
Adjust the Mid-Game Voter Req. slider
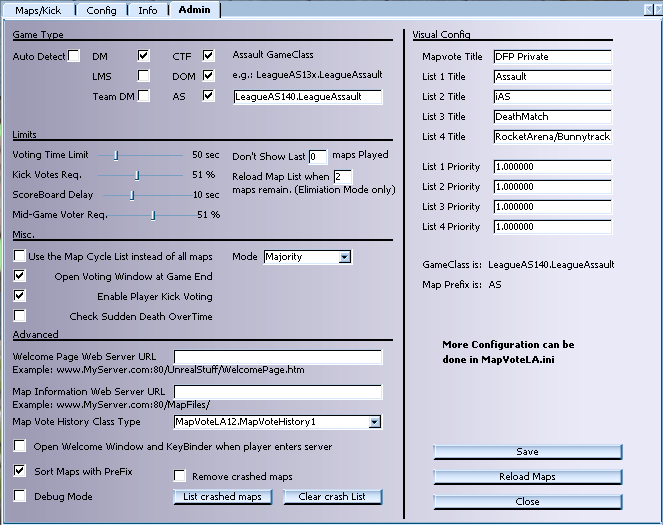point(153,215)
